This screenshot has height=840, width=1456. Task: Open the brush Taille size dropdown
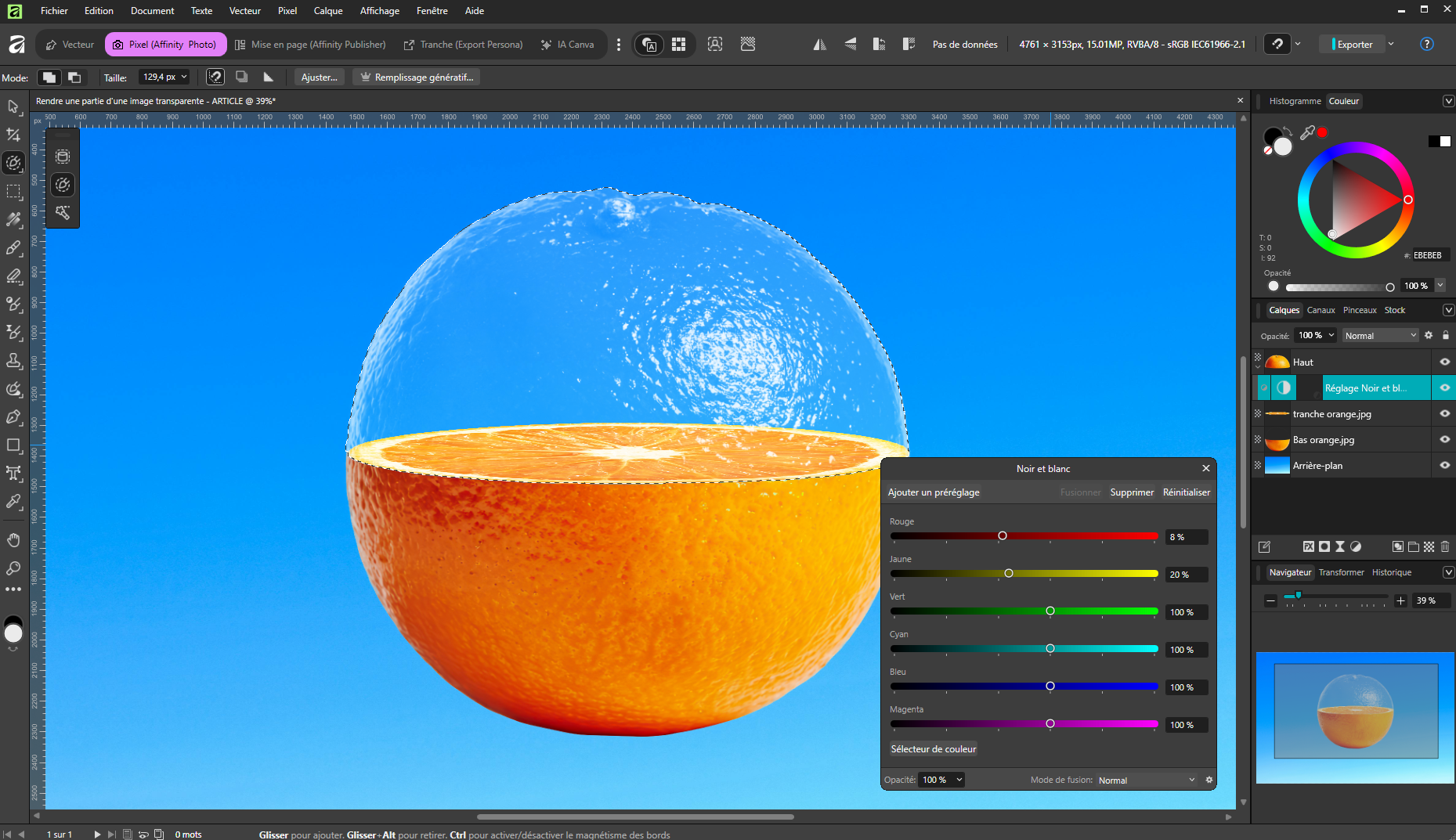[x=184, y=77]
